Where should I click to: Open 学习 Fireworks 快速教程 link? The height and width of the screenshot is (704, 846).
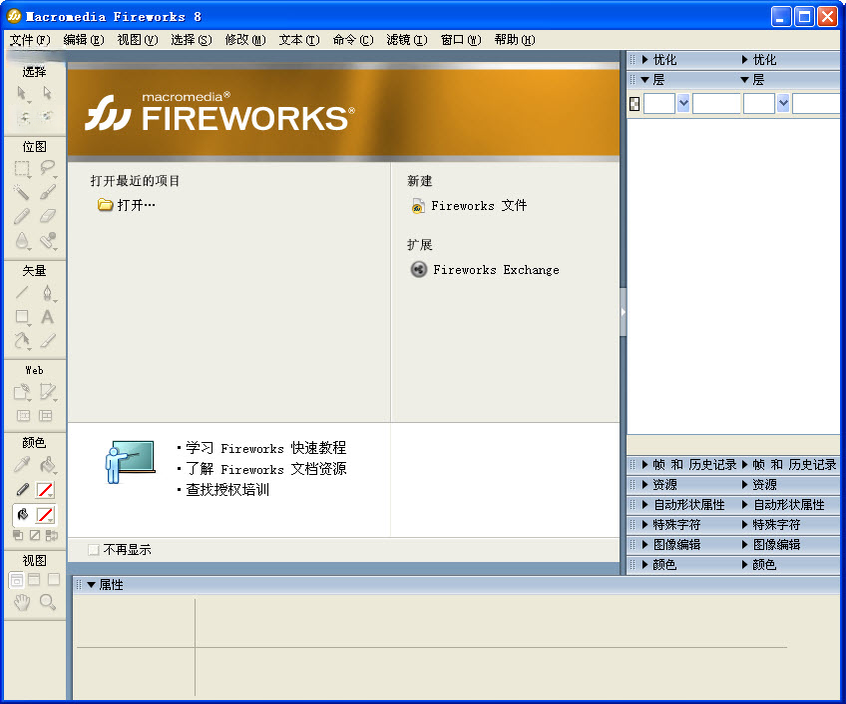click(x=266, y=448)
